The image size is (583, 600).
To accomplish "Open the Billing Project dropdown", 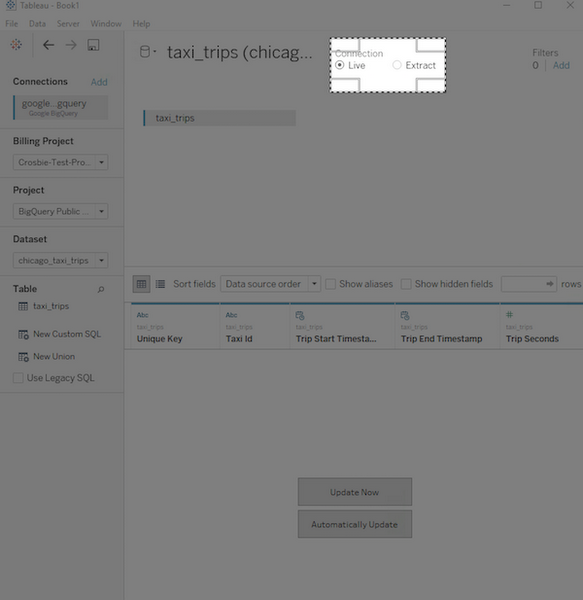I will (x=60, y=162).
